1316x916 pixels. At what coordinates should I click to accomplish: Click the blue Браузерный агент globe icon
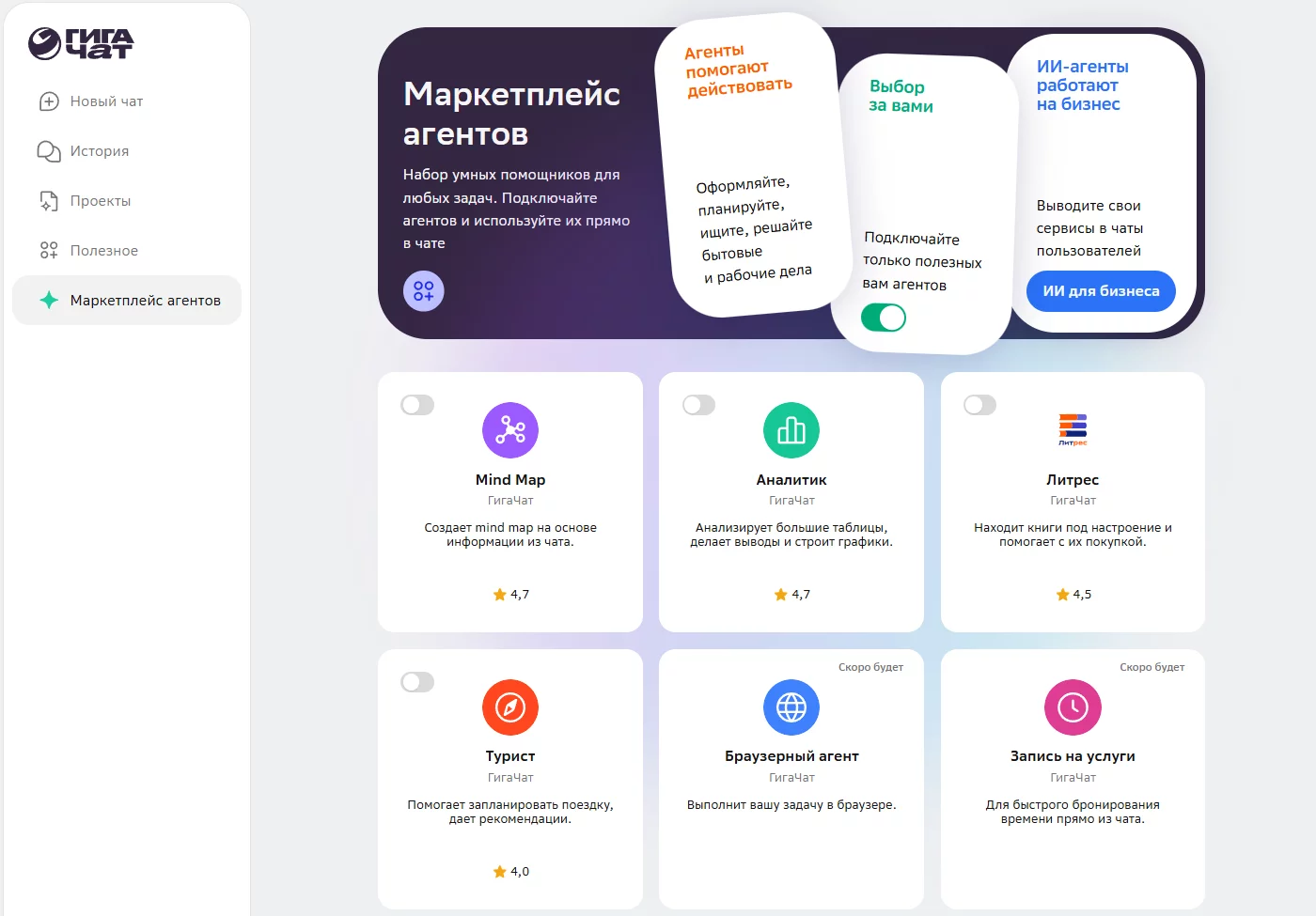click(x=791, y=707)
